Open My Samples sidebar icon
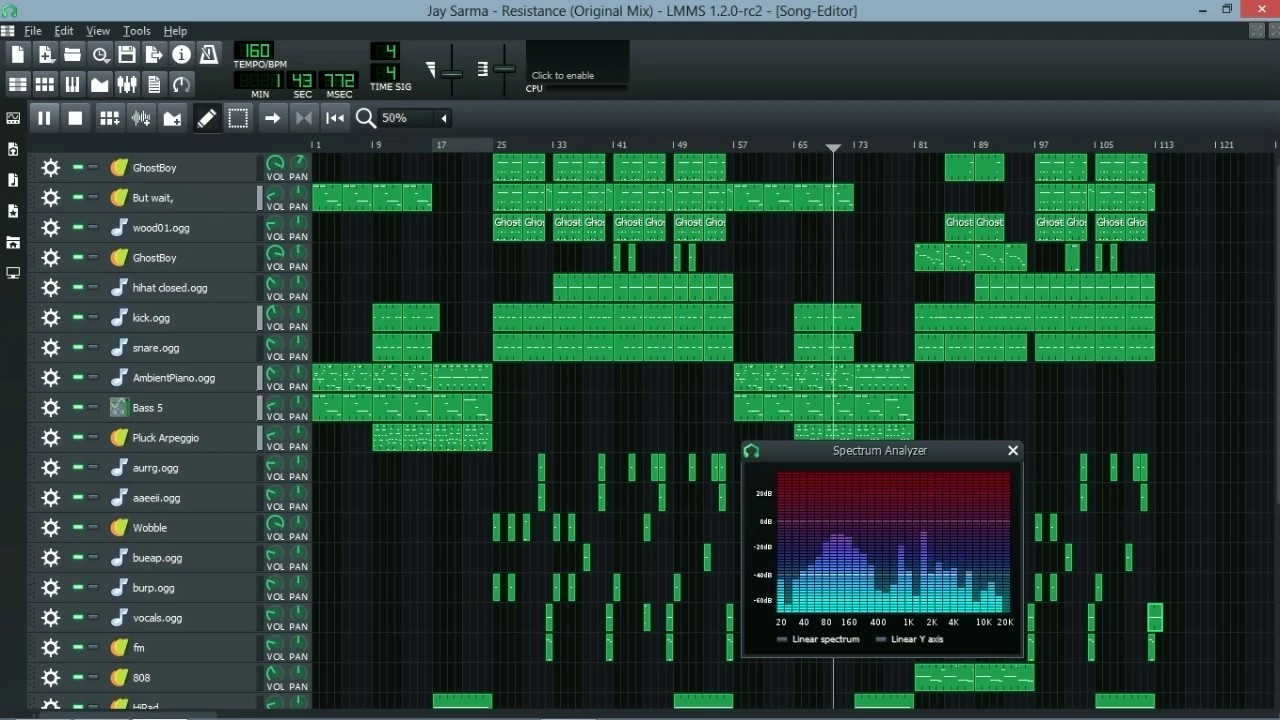The width and height of the screenshot is (1280, 720). [13, 180]
